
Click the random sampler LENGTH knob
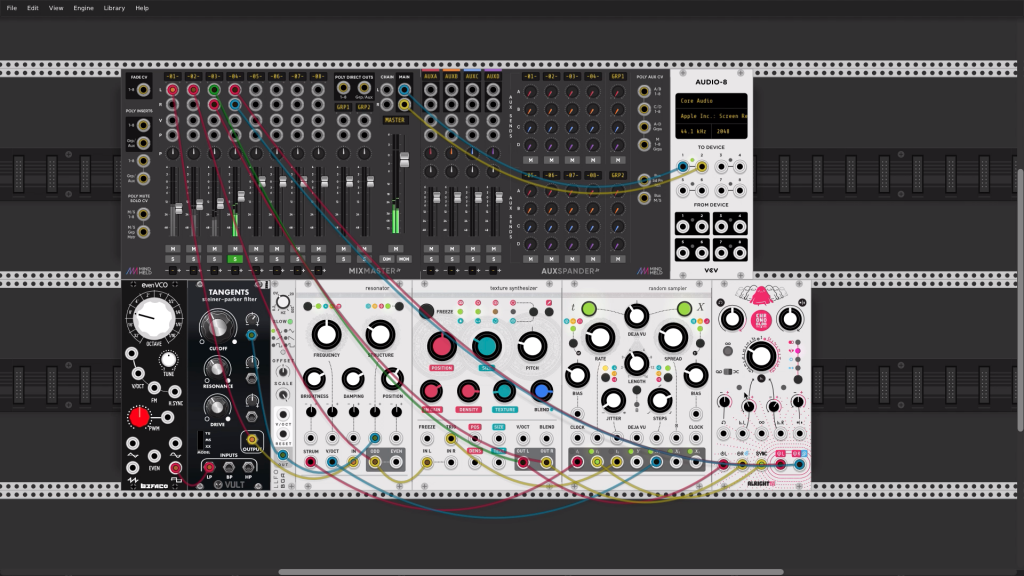click(636, 362)
